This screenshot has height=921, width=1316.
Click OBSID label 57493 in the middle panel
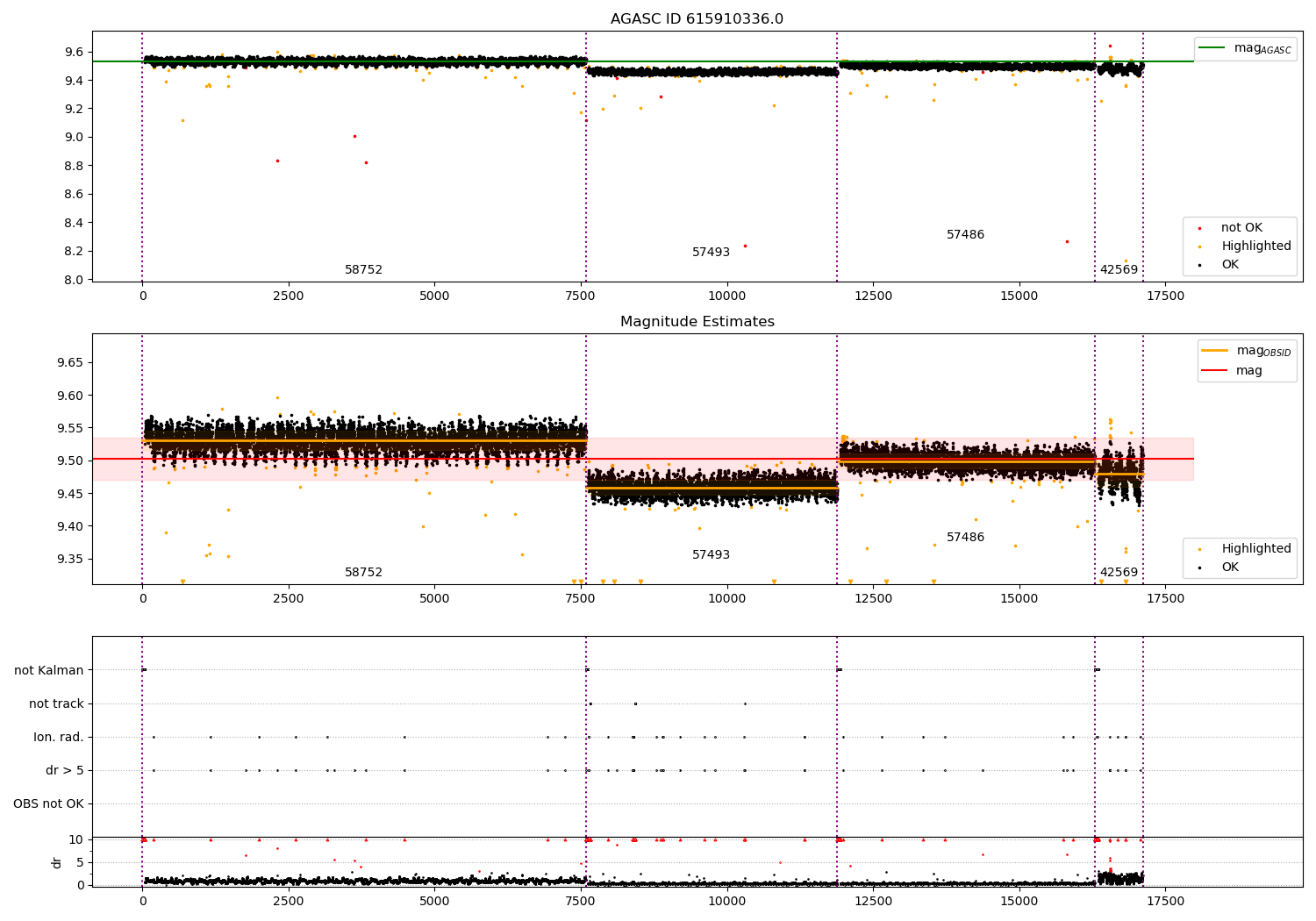[711, 555]
